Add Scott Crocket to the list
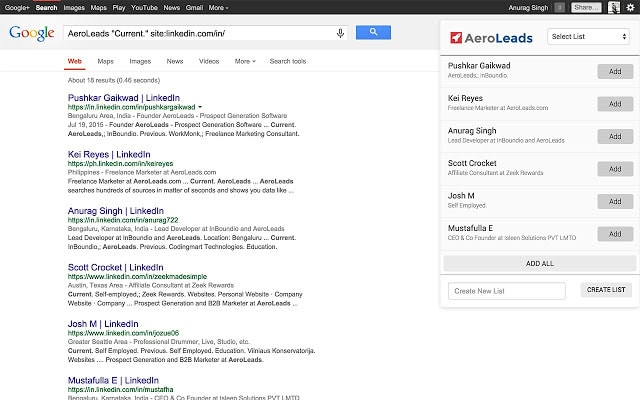The height and width of the screenshot is (400, 640). pos(615,169)
